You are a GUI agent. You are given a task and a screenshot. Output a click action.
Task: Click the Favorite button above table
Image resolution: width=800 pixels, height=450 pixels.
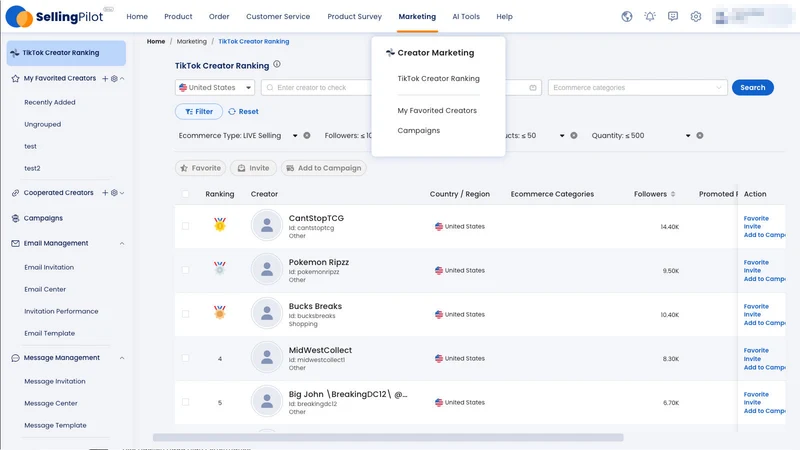201,168
